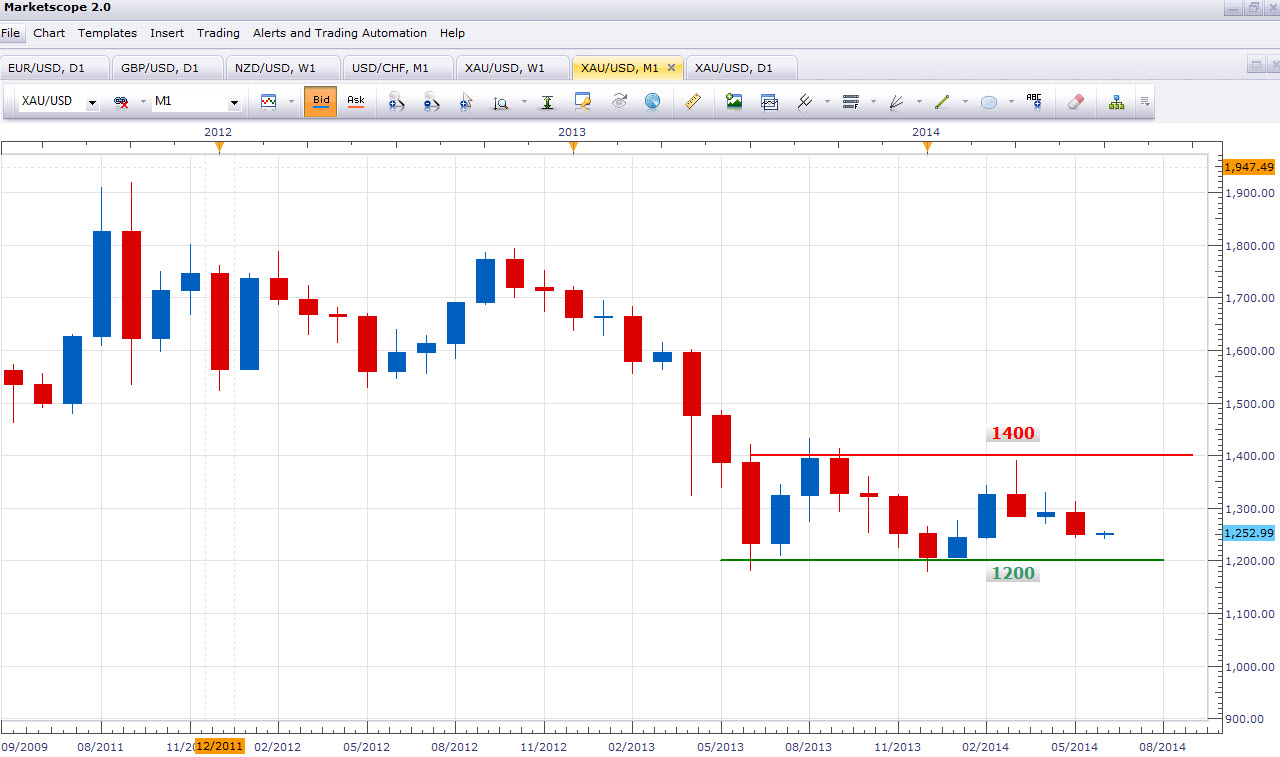Select the fan lines tool

[897, 102]
